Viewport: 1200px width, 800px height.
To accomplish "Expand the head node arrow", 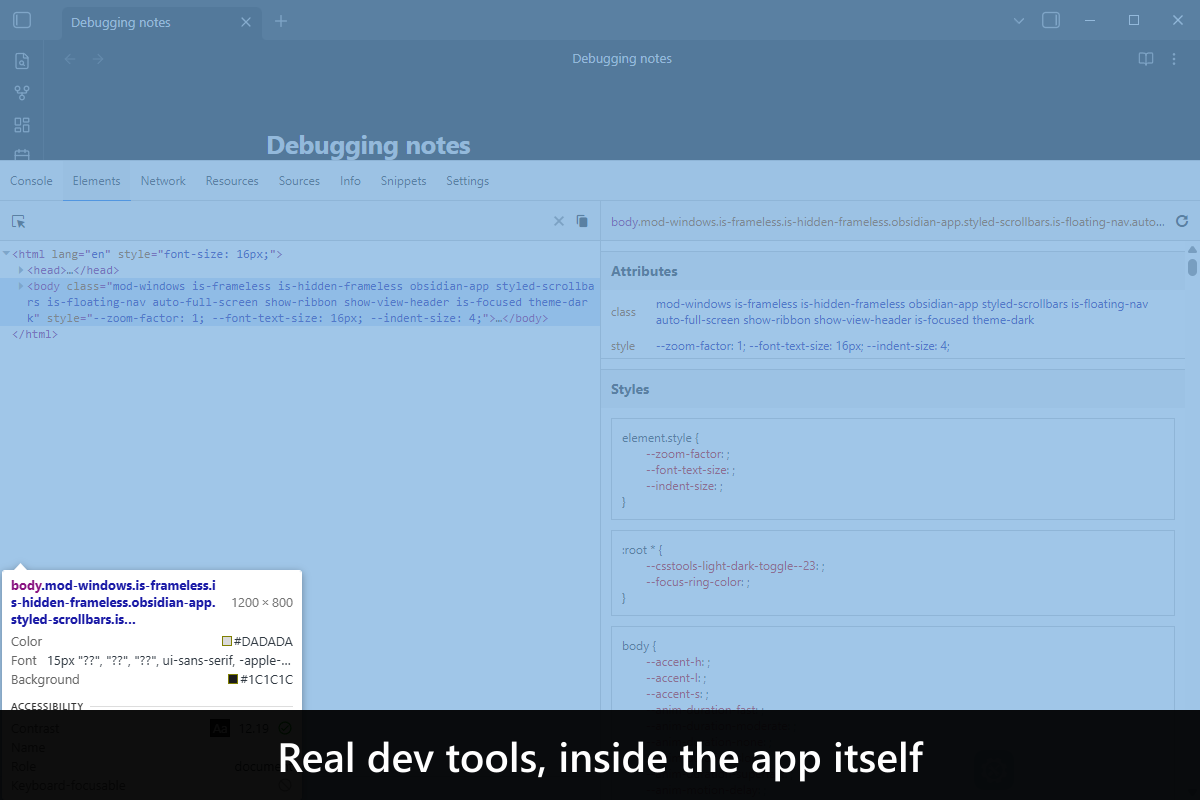I will click(x=22, y=270).
